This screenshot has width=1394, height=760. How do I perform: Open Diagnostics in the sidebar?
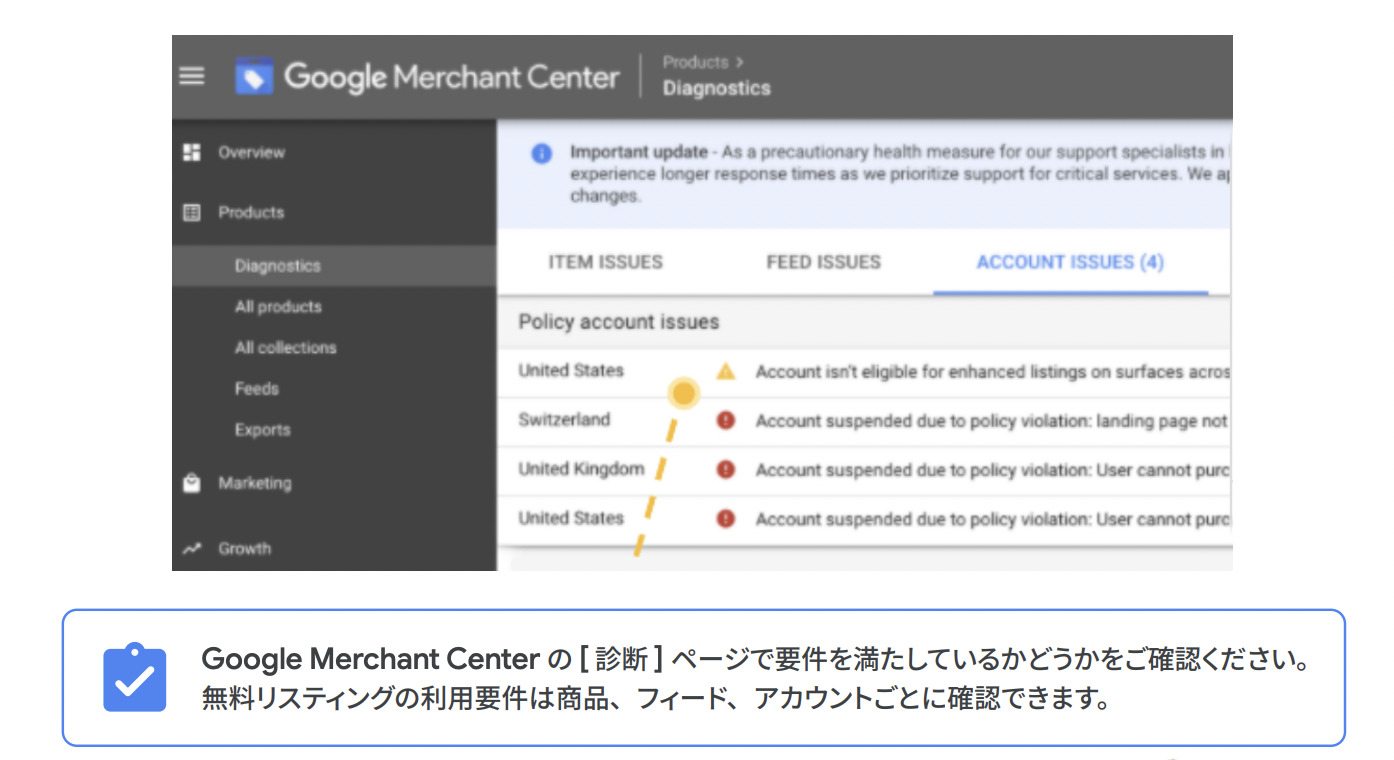pos(278,266)
